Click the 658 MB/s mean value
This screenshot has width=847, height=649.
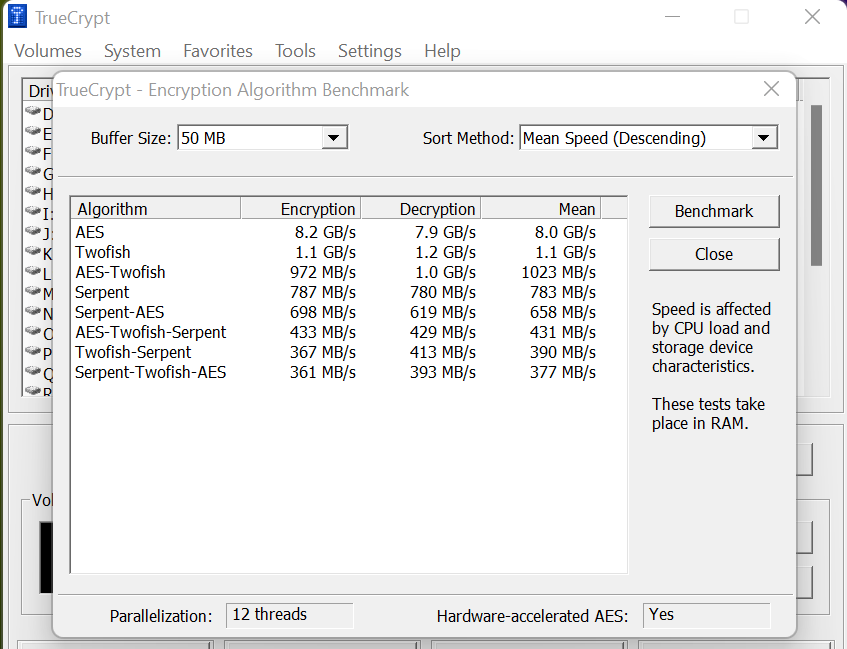[x=562, y=312]
